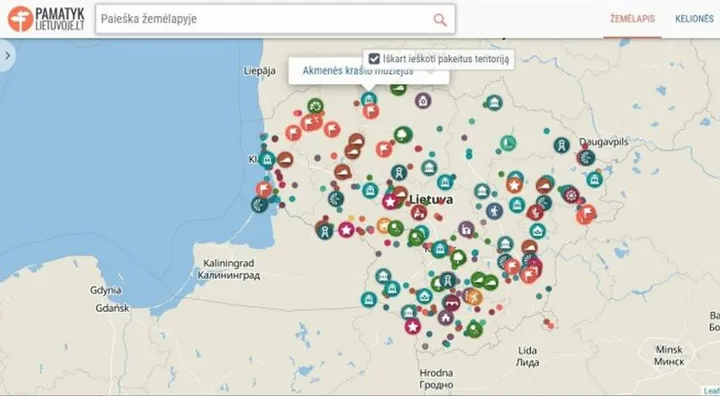Open the Kelionės tab

click(x=694, y=19)
